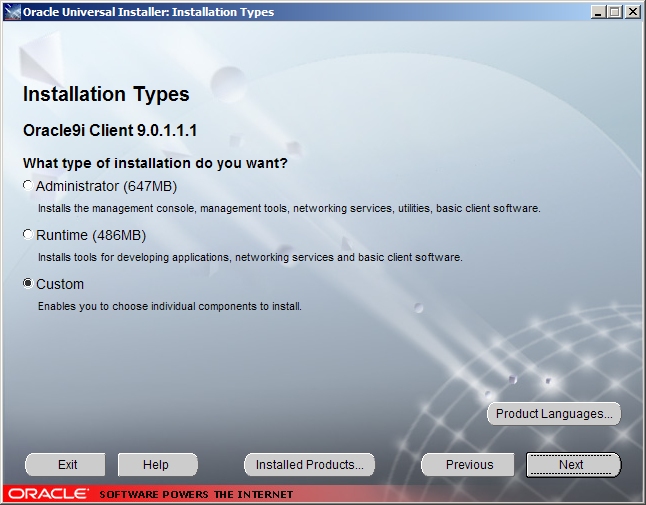
Task: Click 'SOFTWARE POWERS THE INTERNET' slogan
Action: click(x=196, y=494)
